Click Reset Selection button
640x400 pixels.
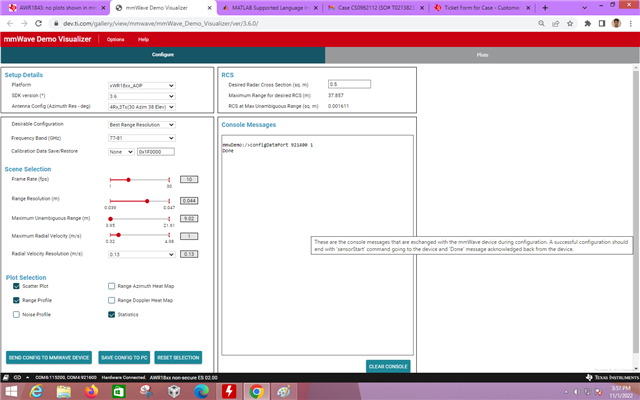[x=178, y=358]
